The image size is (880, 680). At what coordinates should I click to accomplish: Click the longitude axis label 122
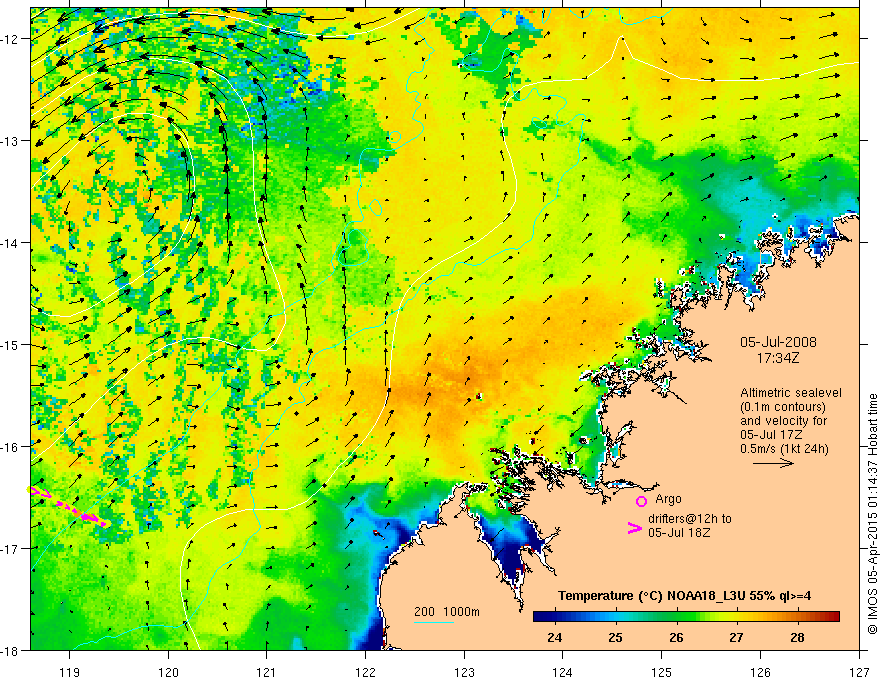[365, 672]
